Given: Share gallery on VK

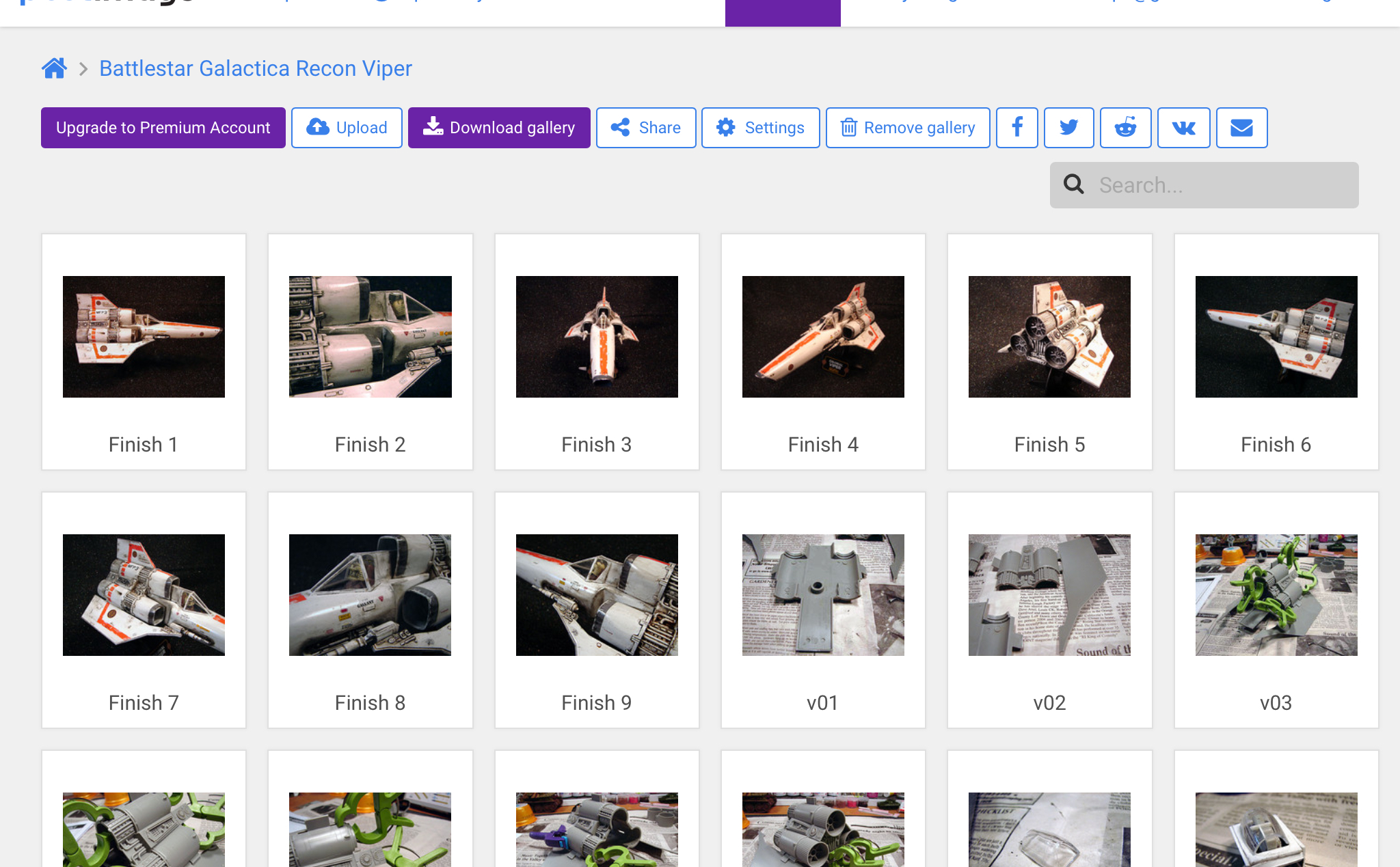Looking at the screenshot, I should click(x=1183, y=128).
